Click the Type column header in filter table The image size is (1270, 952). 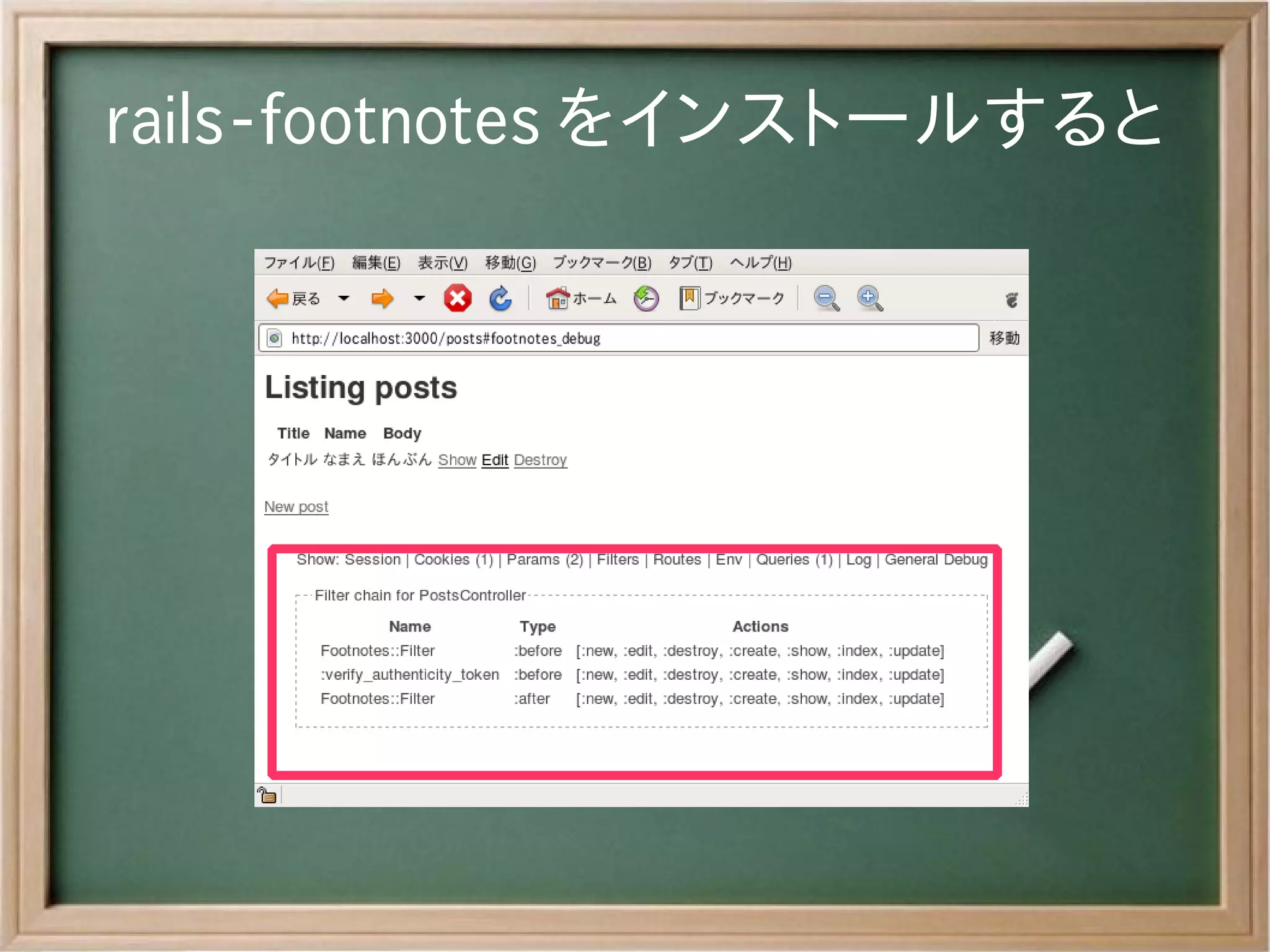(538, 627)
